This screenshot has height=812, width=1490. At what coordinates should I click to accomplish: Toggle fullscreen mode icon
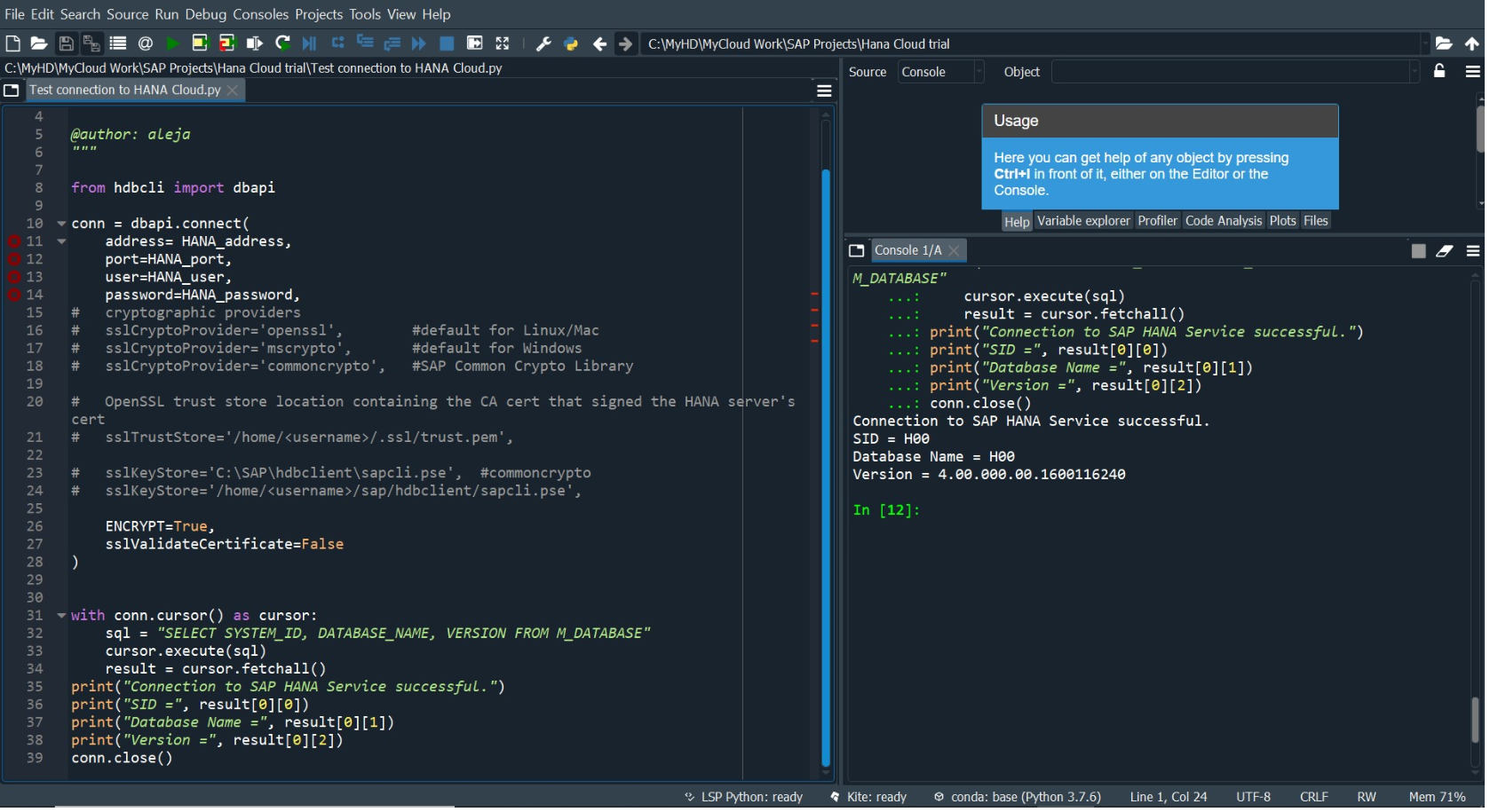(503, 43)
